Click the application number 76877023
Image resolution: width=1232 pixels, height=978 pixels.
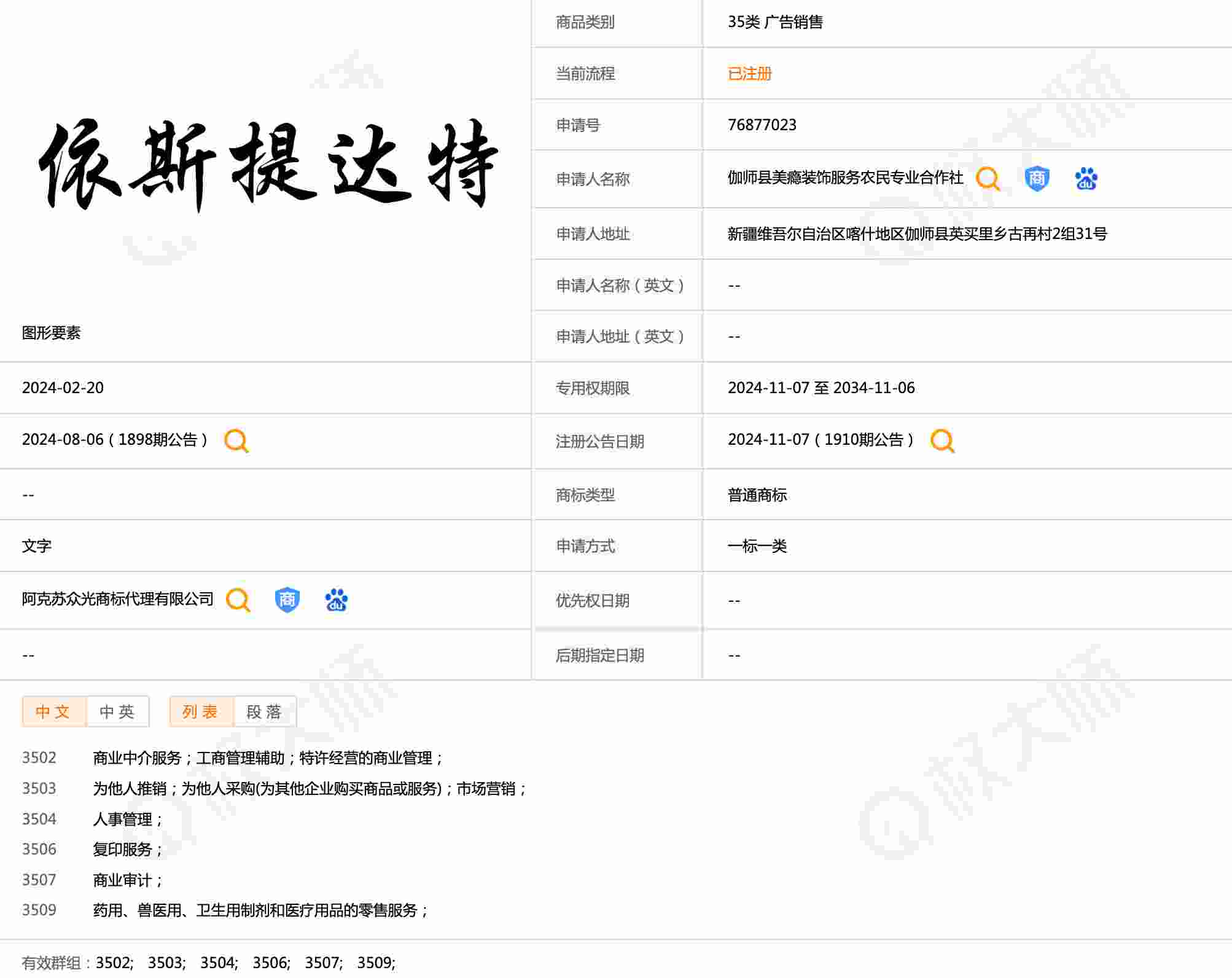click(x=762, y=125)
